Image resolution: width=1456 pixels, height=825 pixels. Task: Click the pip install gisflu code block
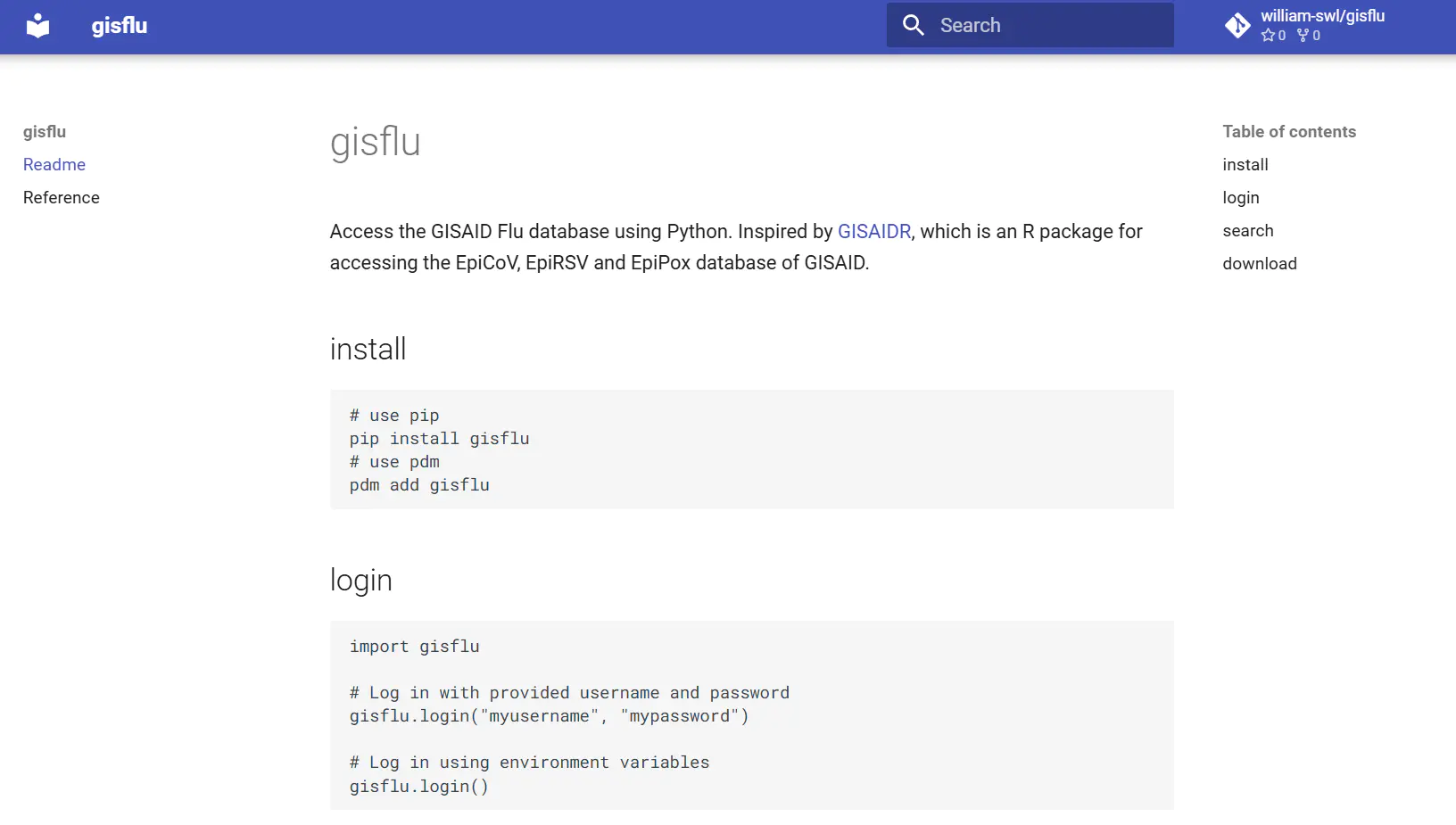752,450
